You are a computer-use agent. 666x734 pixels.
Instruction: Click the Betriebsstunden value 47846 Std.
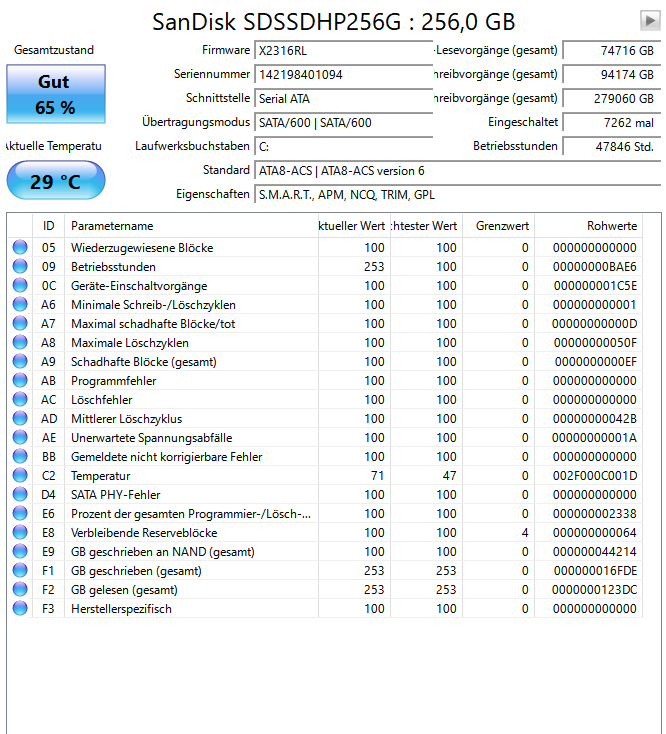611,147
